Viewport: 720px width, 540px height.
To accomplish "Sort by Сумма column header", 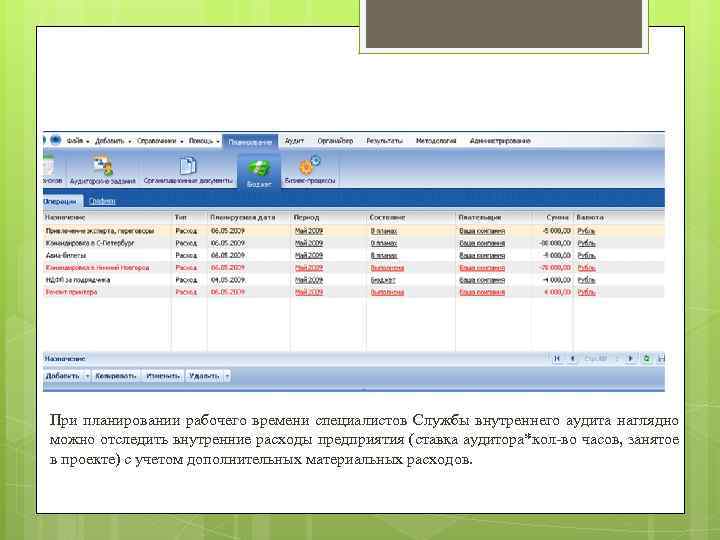I will coord(552,217).
